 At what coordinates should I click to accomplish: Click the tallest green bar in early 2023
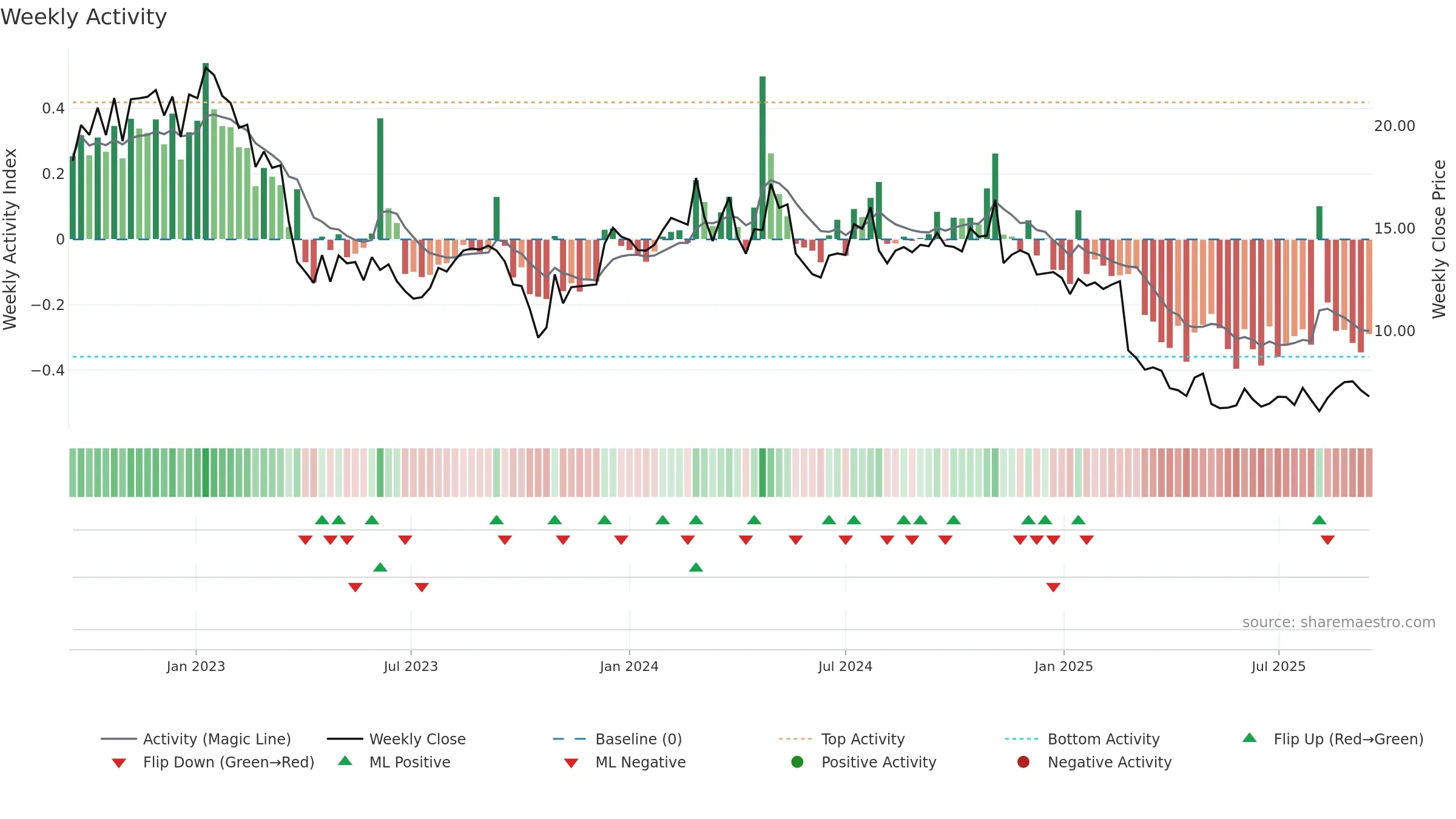click(x=206, y=151)
